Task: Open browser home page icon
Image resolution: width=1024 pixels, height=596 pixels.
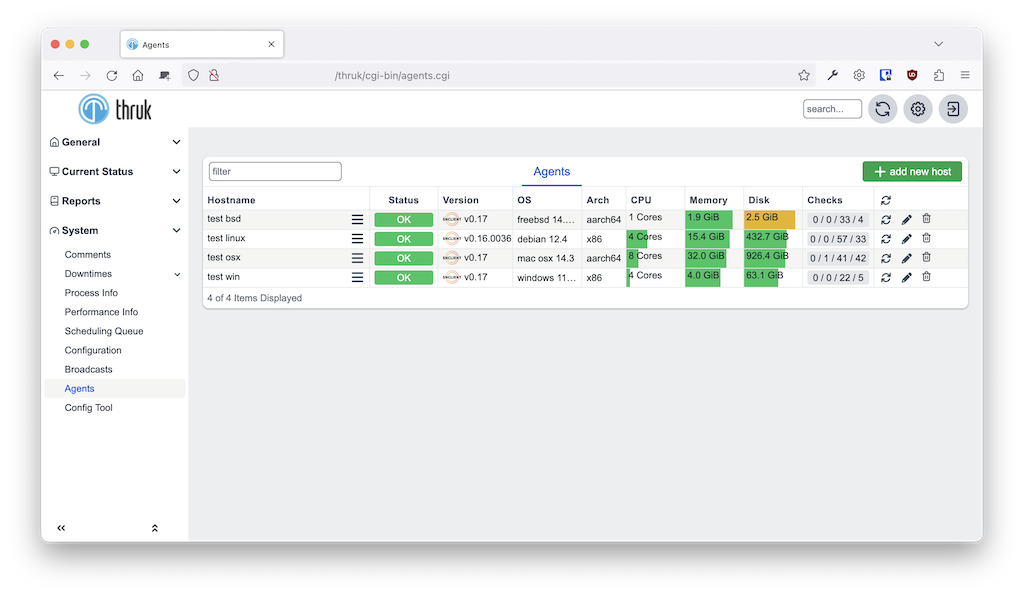Action: (138, 76)
